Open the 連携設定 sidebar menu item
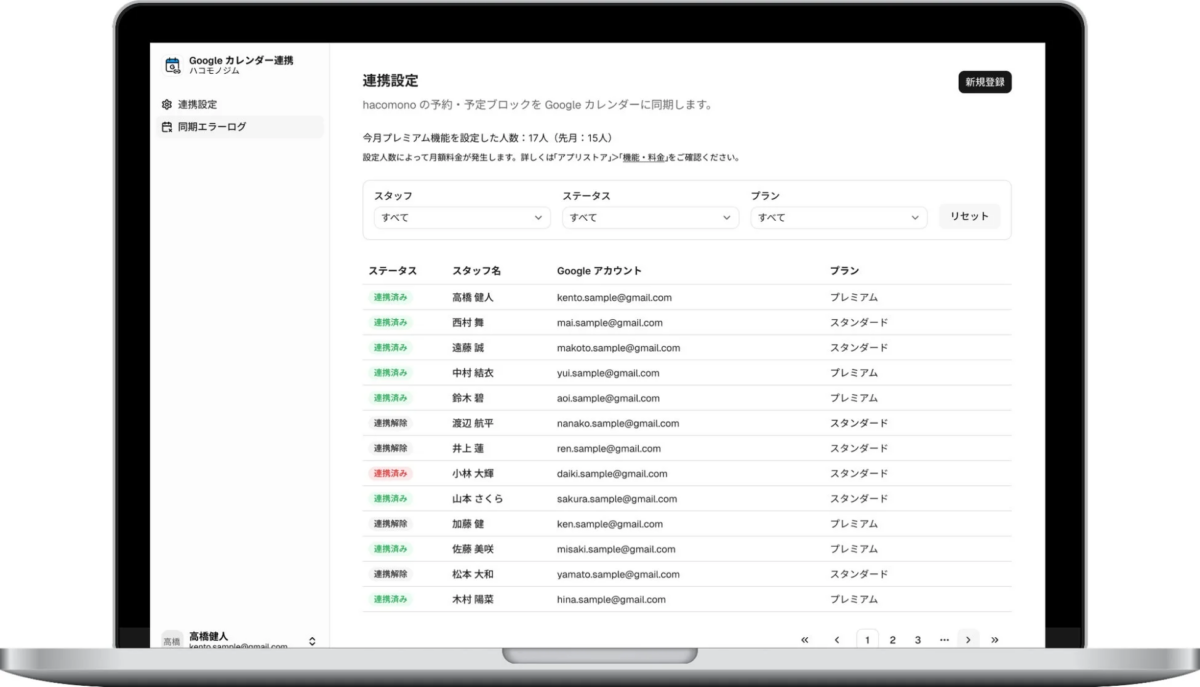 242,104
